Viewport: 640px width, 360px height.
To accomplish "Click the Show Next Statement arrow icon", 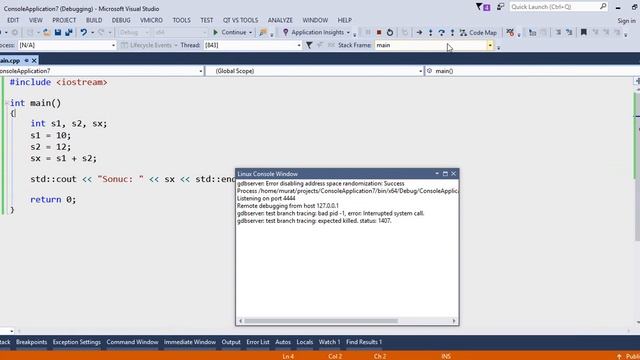I will click(419, 32).
